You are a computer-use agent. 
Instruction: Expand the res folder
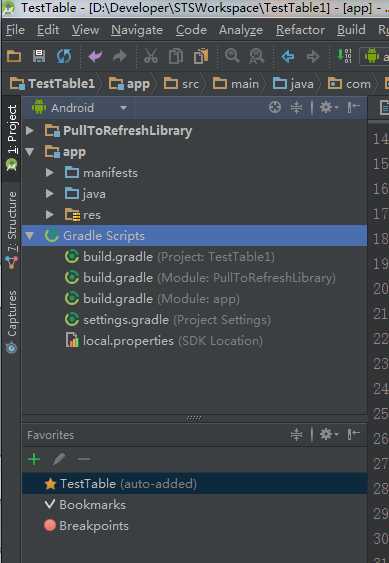click(50, 215)
